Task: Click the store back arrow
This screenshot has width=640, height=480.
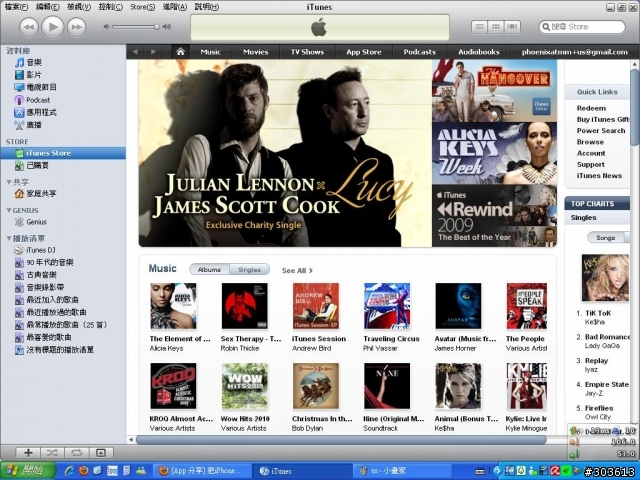Action: tap(135, 52)
